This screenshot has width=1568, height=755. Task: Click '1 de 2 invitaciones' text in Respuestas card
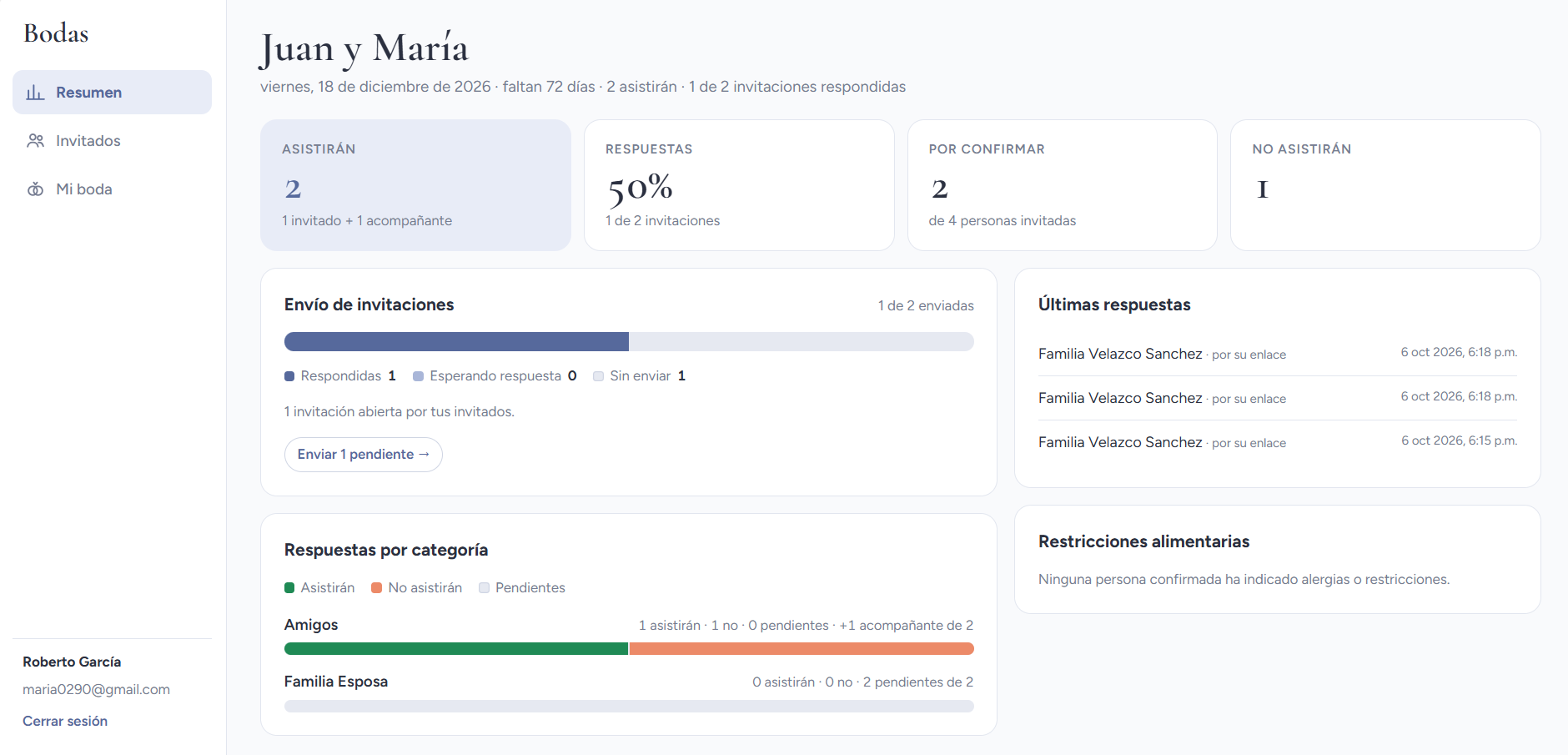(663, 221)
